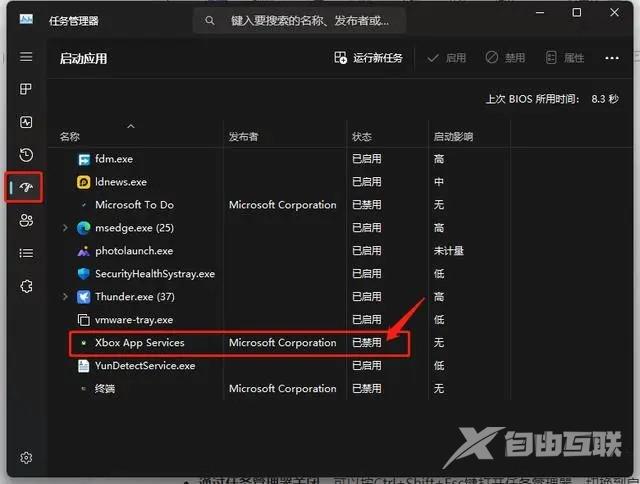This screenshot has width=640, height=484.
Task: Open the hamburger navigation menu
Action: tap(26, 56)
